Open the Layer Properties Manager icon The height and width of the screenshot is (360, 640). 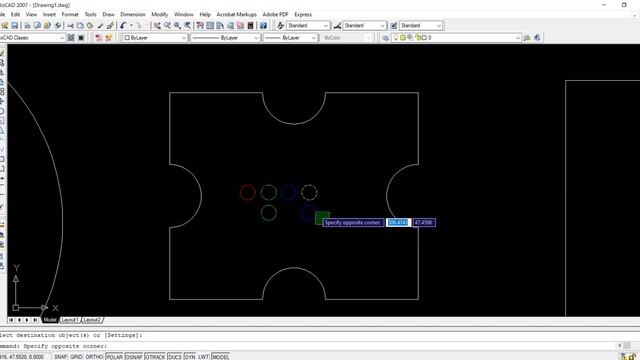tap(386, 38)
